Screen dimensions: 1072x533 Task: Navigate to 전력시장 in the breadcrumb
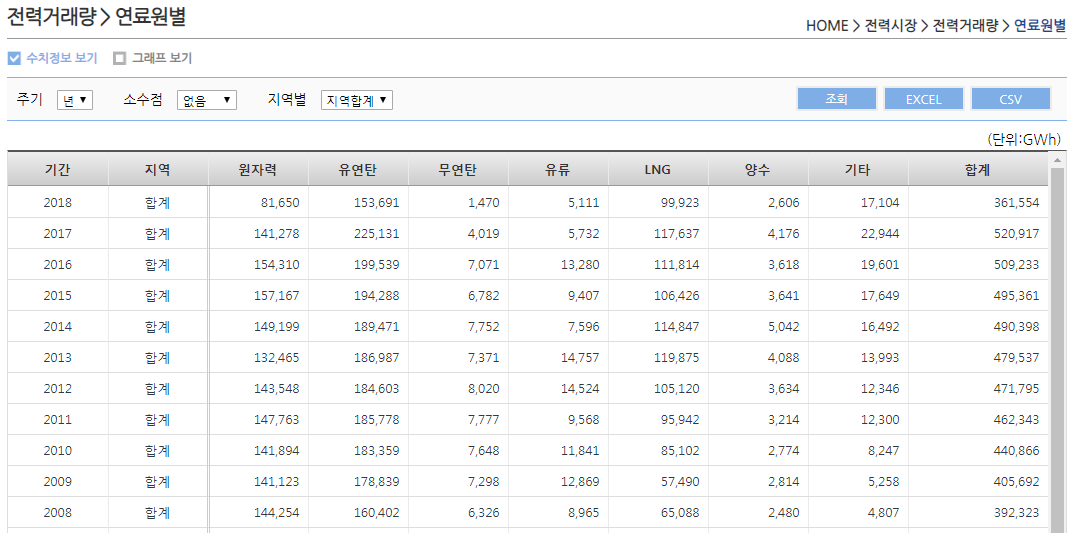pos(890,26)
